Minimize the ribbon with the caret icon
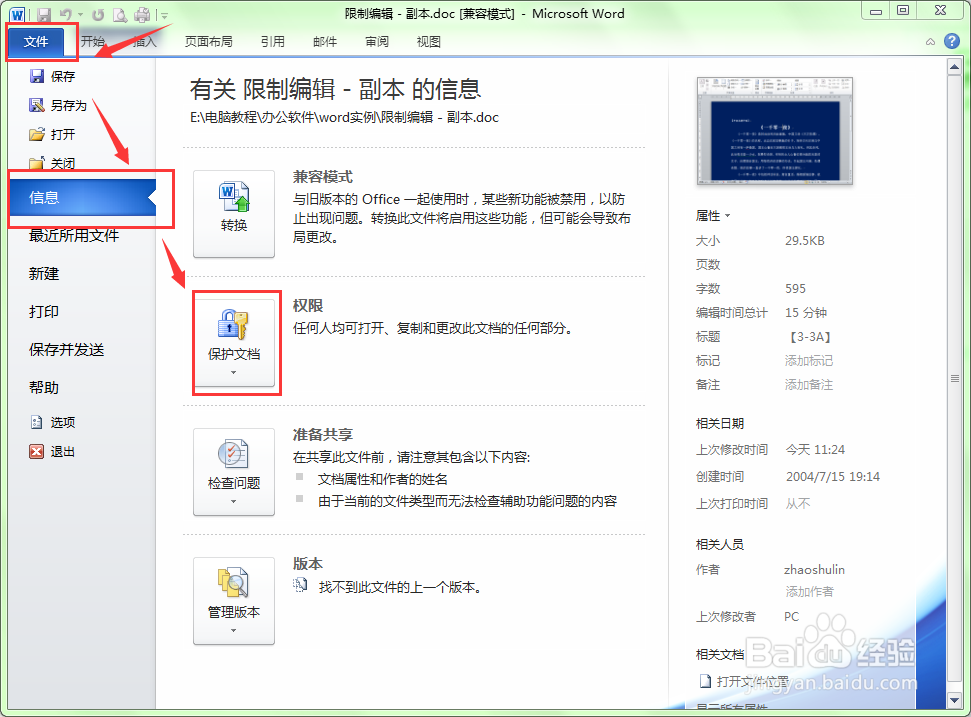The image size is (971, 717). tap(930, 42)
